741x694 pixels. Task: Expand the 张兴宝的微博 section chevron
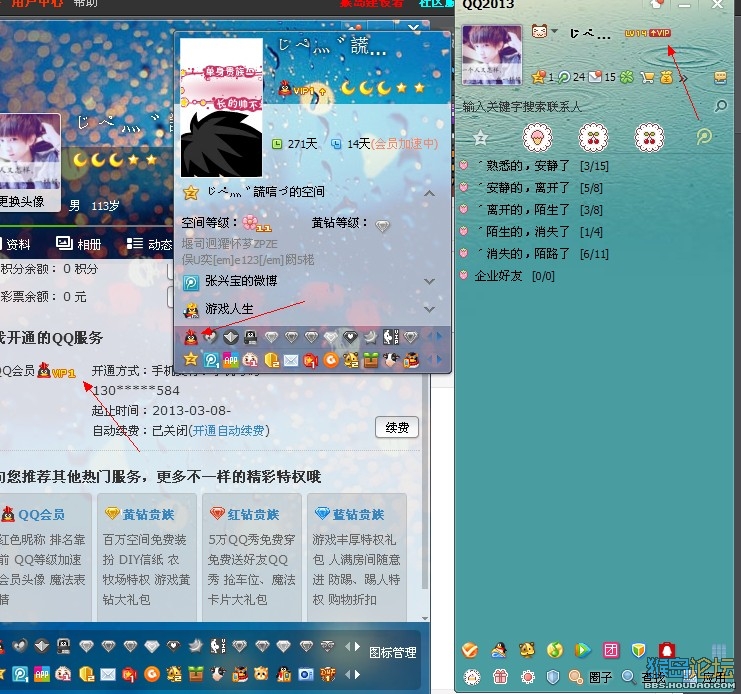click(429, 281)
